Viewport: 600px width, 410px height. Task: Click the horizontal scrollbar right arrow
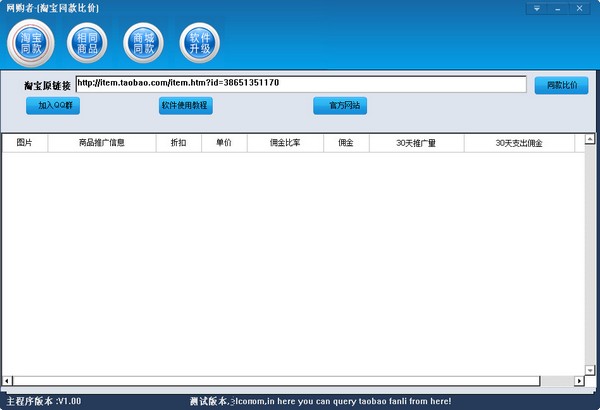(x=579, y=381)
